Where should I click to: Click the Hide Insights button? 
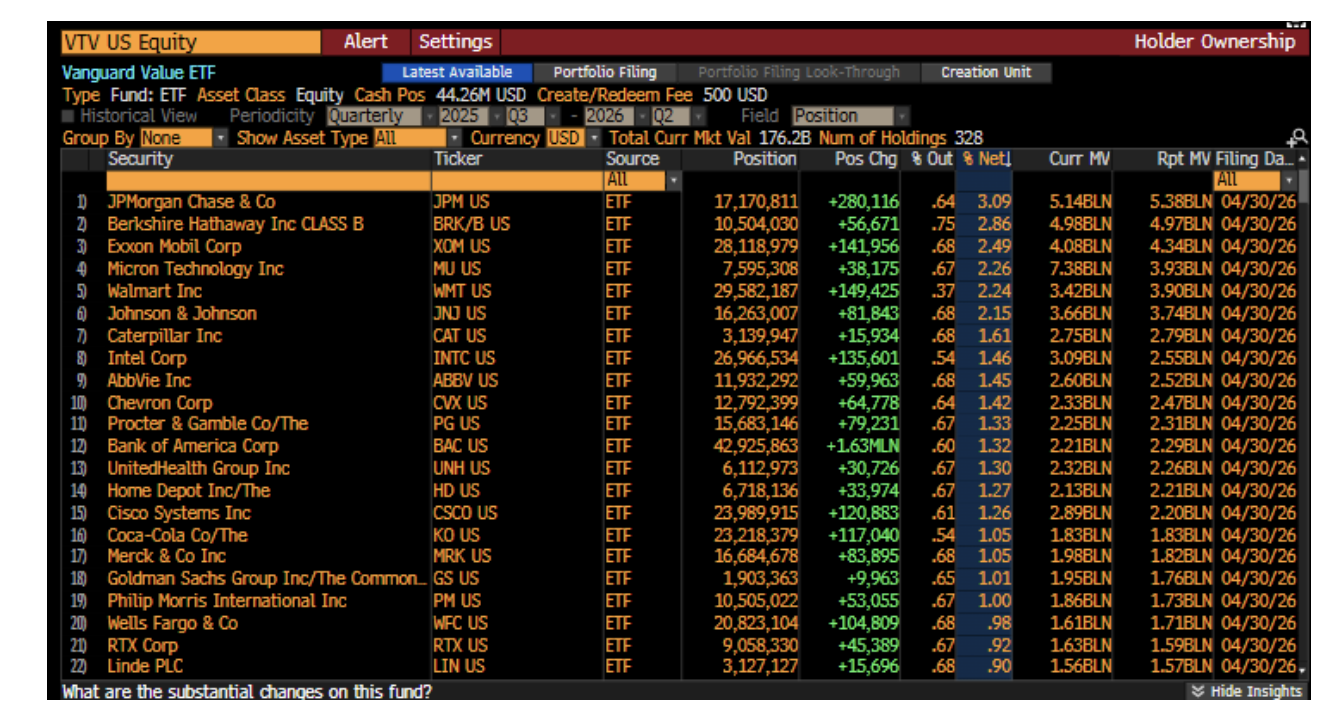click(x=1247, y=691)
